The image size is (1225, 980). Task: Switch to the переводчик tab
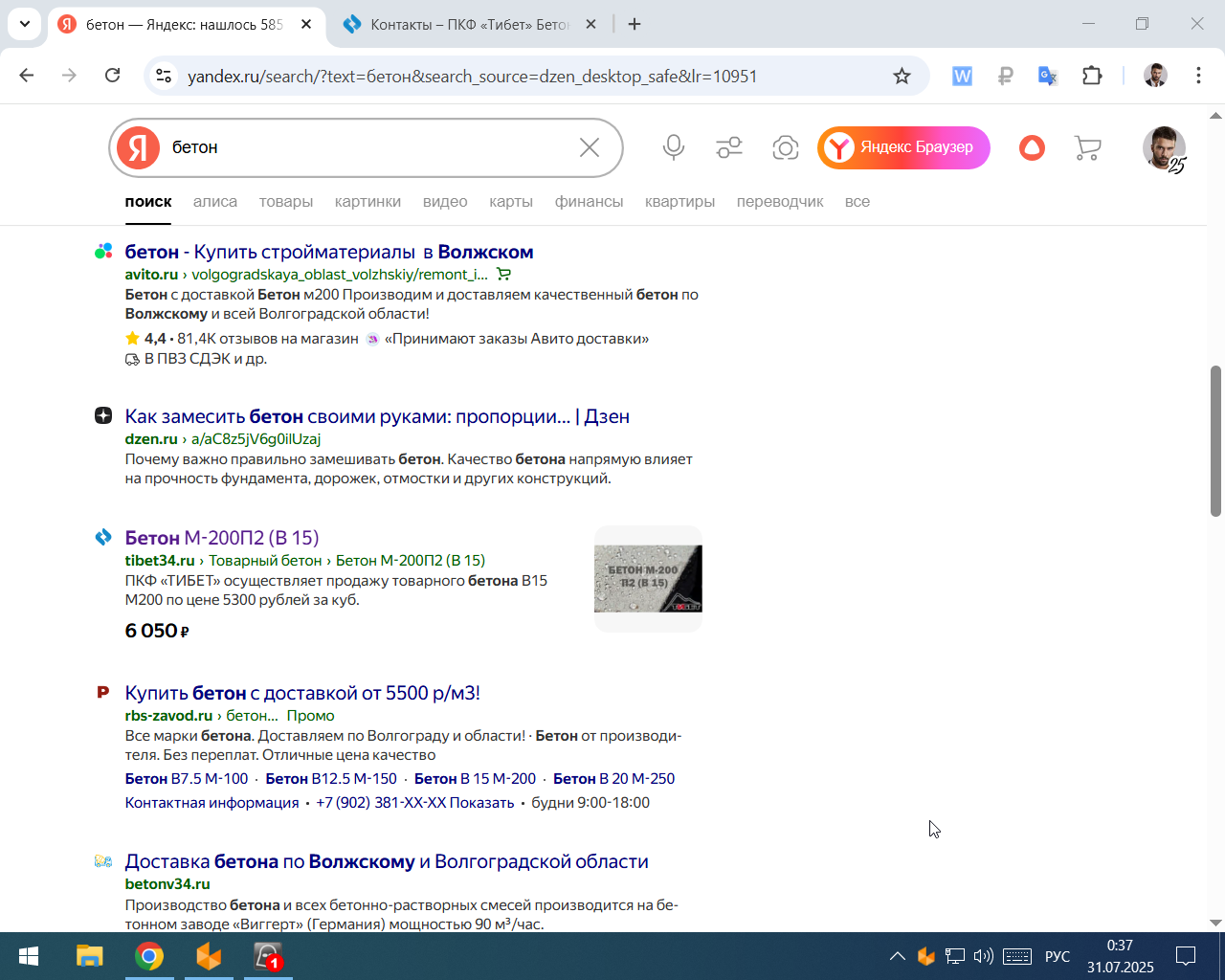point(780,202)
